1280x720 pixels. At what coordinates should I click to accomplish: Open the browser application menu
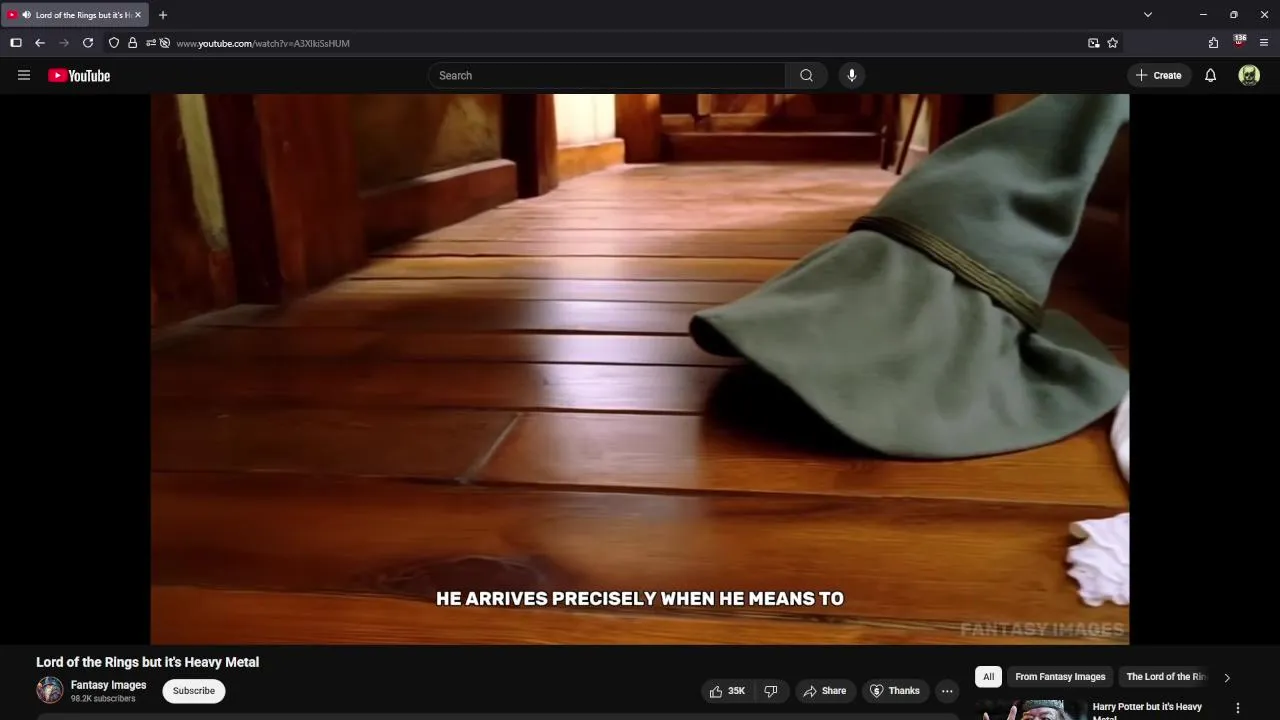(1264, 43)
